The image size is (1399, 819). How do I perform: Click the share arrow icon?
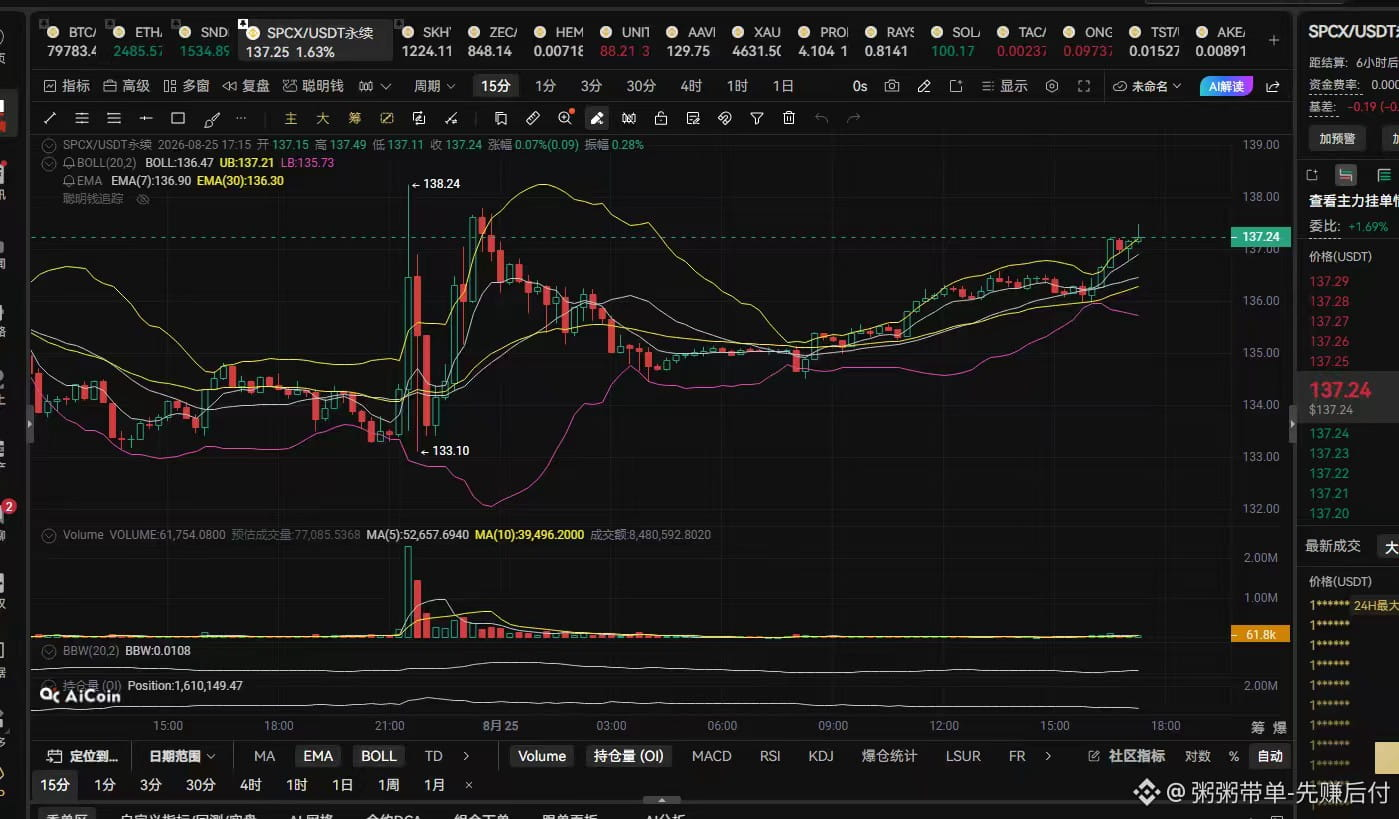pos(1273,86)
